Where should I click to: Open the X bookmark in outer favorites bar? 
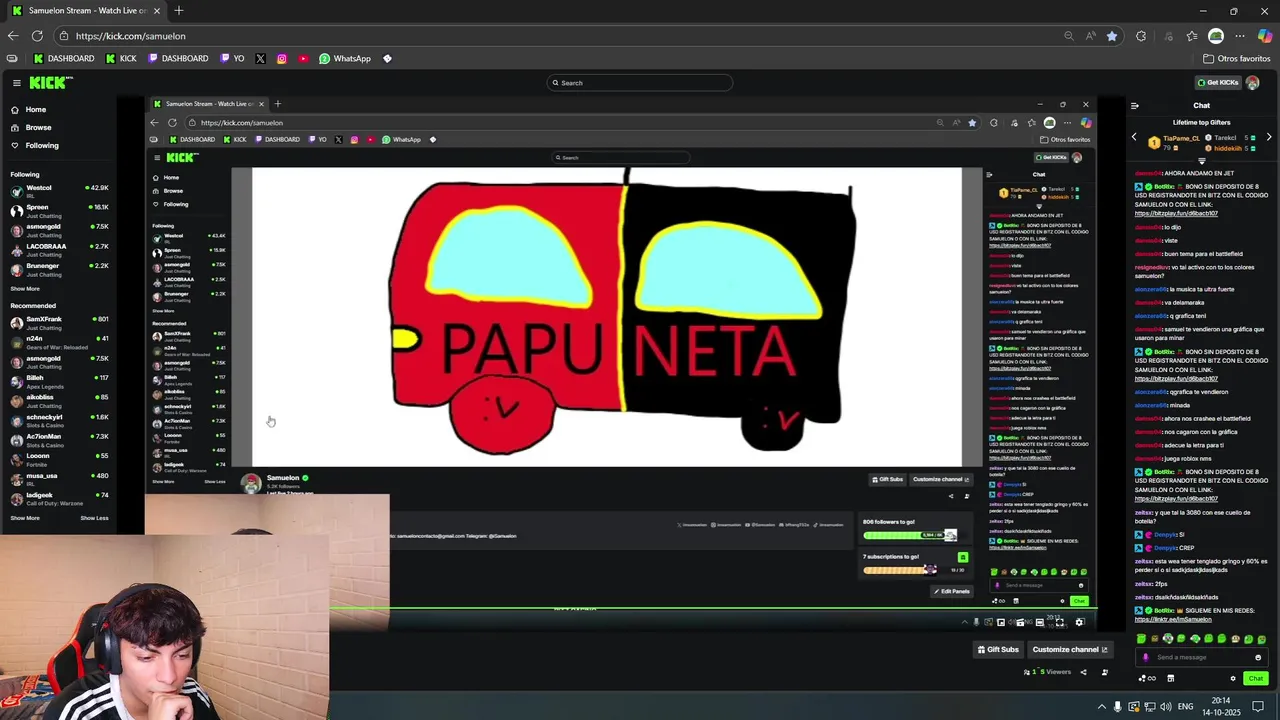tap(261, 59)
